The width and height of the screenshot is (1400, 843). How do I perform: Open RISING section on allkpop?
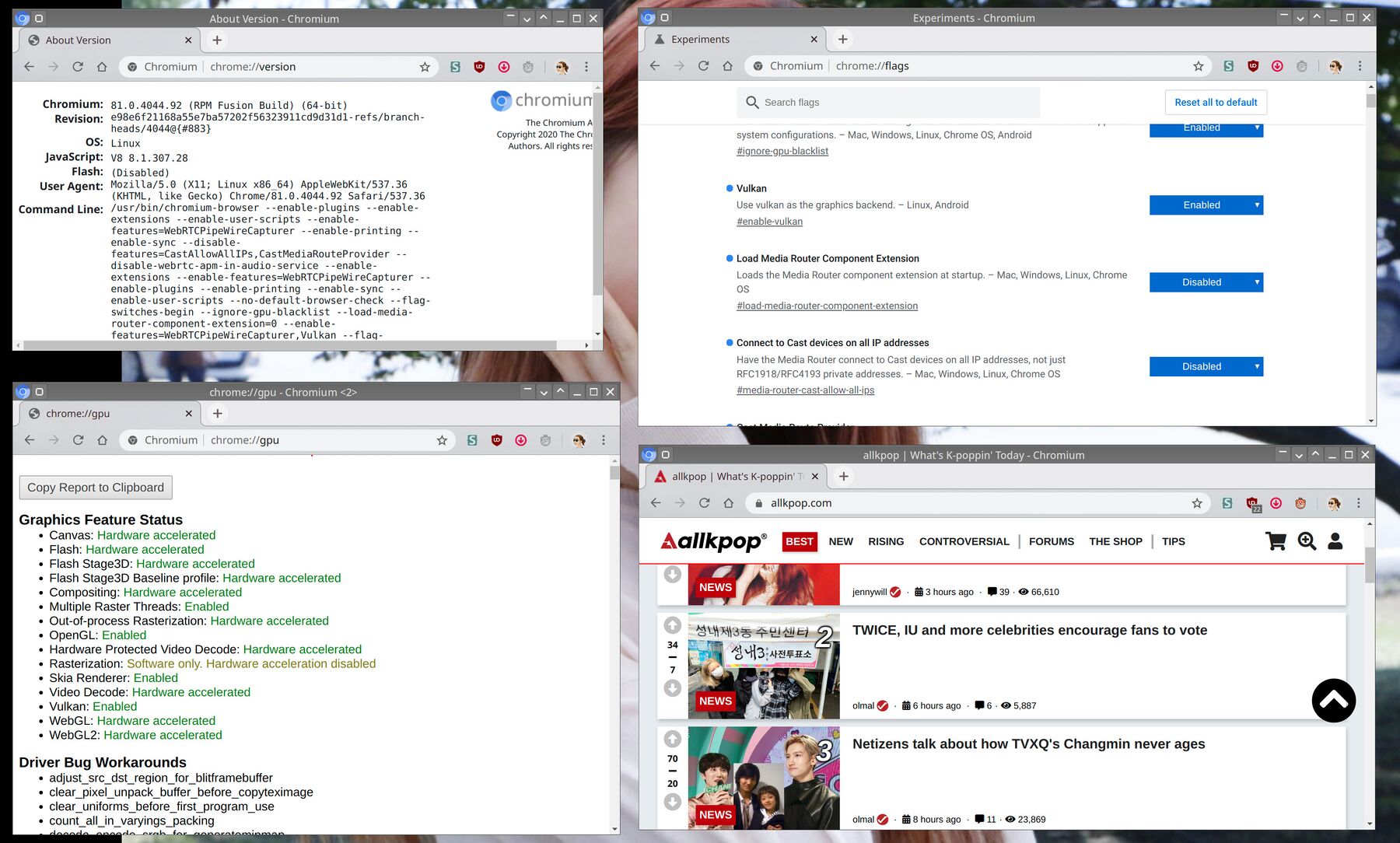(x=886, y=541)
